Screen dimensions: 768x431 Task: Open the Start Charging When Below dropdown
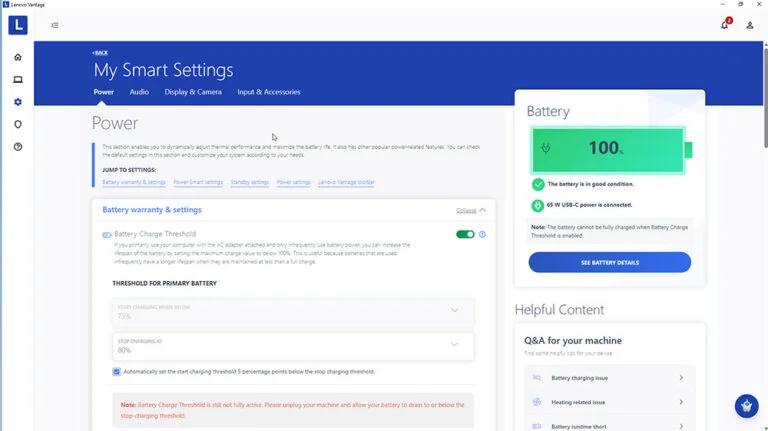point(293,312)
